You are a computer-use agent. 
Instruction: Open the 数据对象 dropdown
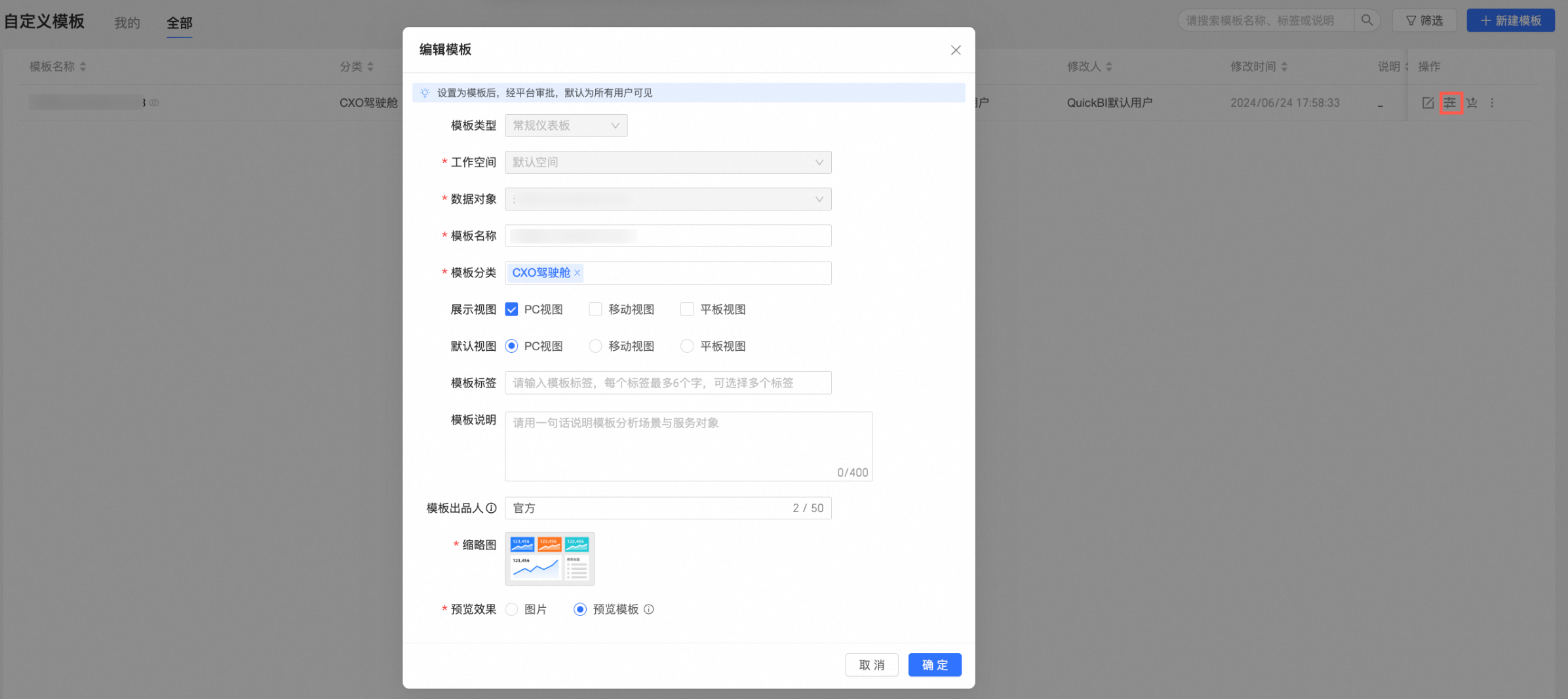tap(667, 199)
